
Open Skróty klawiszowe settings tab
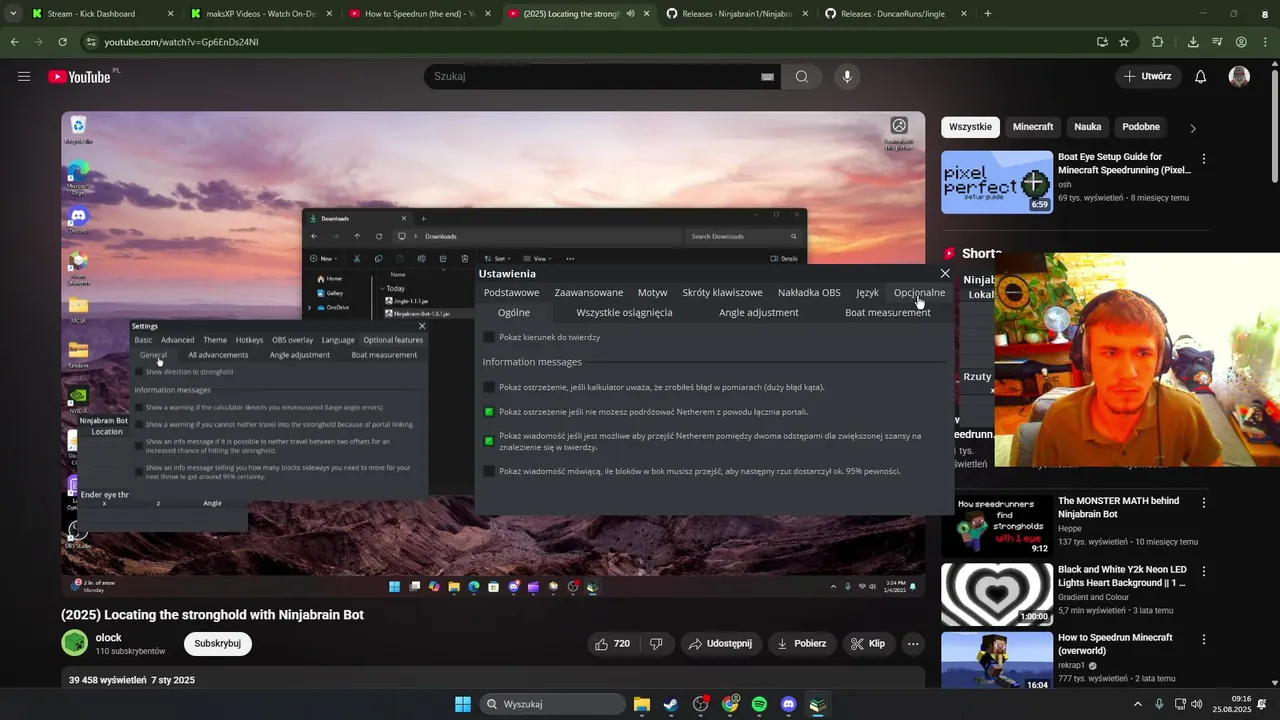coord(722,293)
